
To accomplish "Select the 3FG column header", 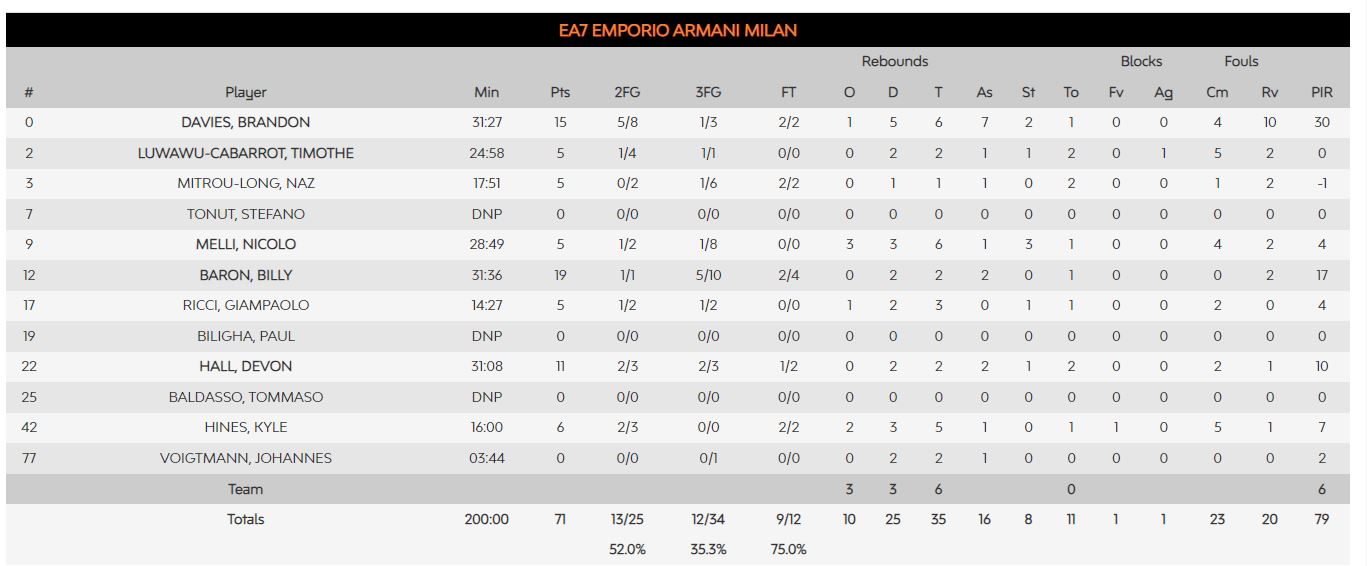I will (x=708, y=92).
